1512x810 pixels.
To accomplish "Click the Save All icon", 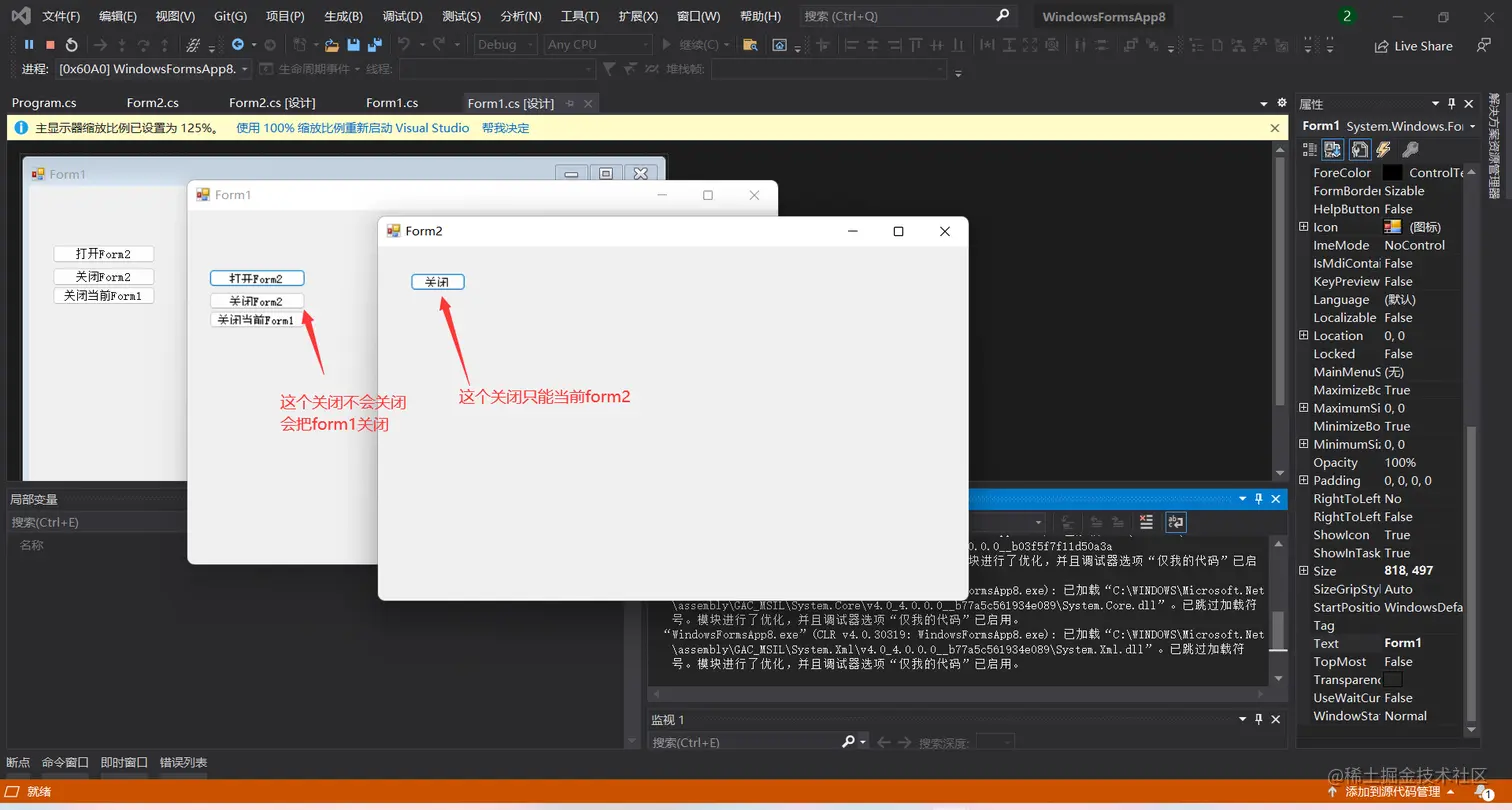I will pyautogui.click(x=375, y=45).
